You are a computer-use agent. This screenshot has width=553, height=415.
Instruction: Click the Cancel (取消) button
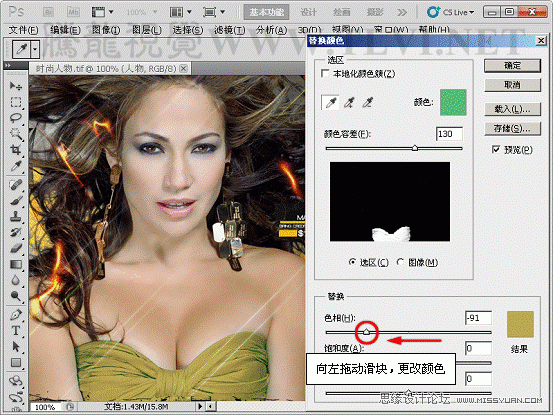click(512, 85)
